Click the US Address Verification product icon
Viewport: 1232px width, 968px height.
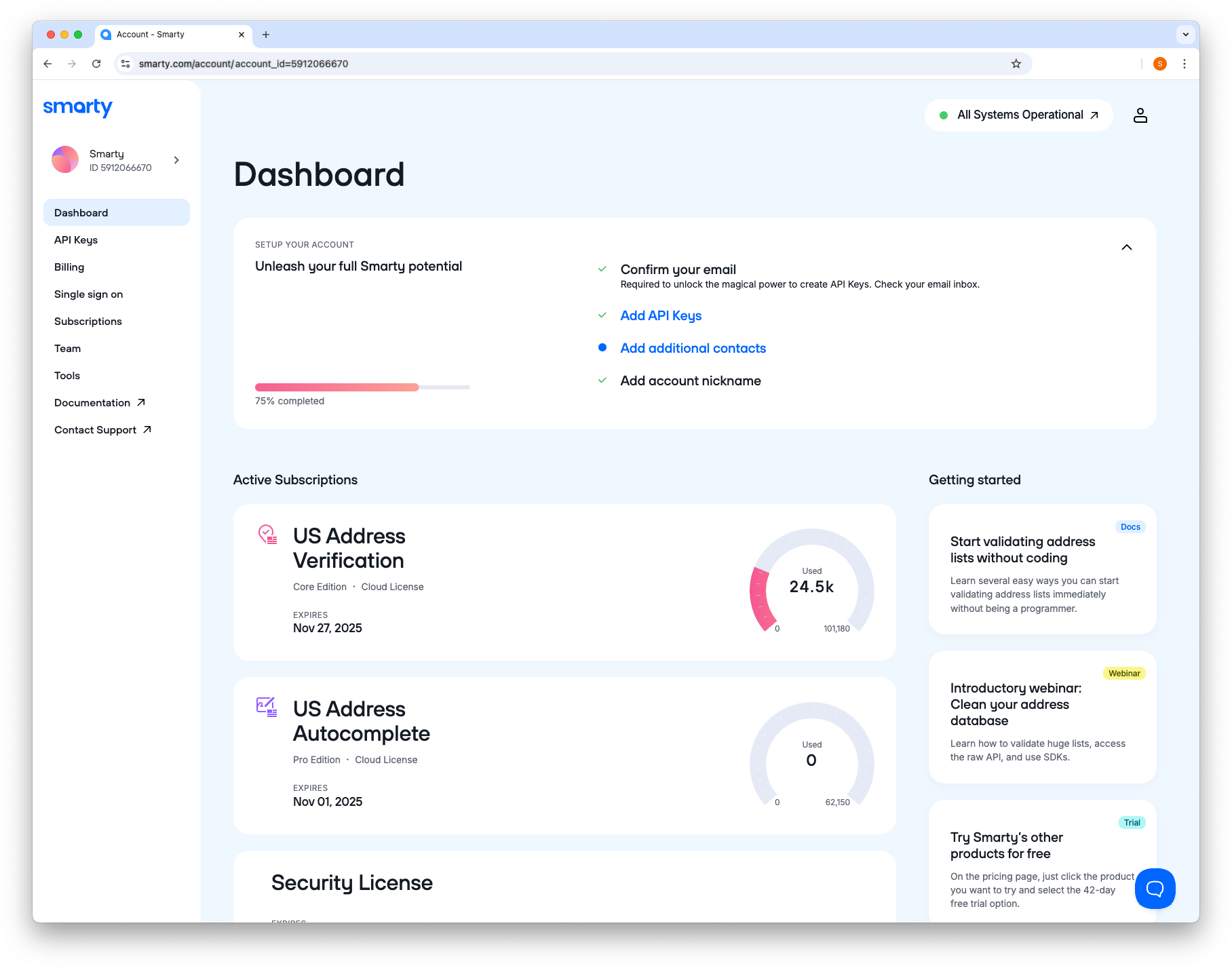coord(267,536)
